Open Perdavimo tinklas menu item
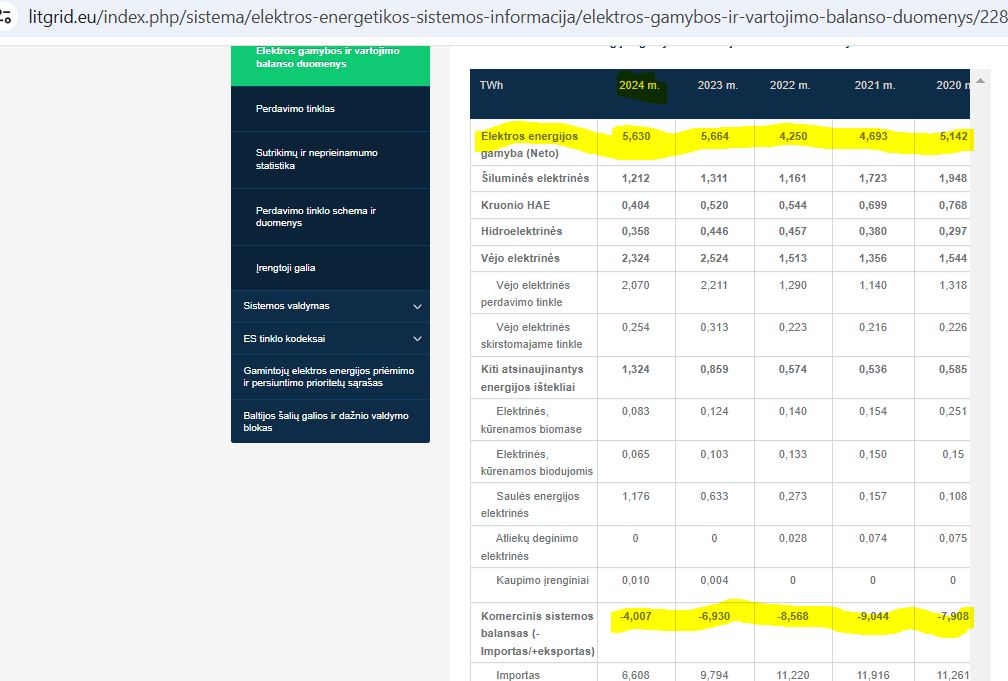Image resolution: width=1008 pixels, height=681 pixels. click(x=330, y=109)
